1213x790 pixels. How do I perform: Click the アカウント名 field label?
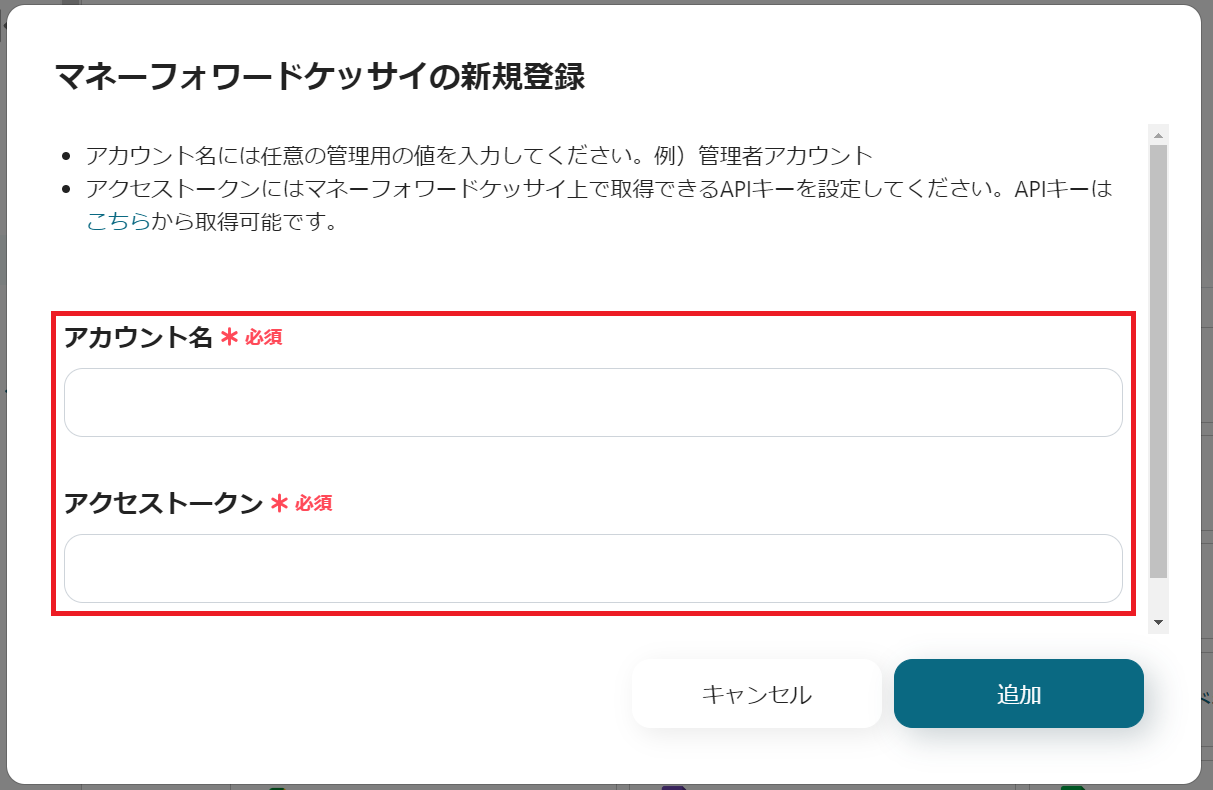point(138,338)
